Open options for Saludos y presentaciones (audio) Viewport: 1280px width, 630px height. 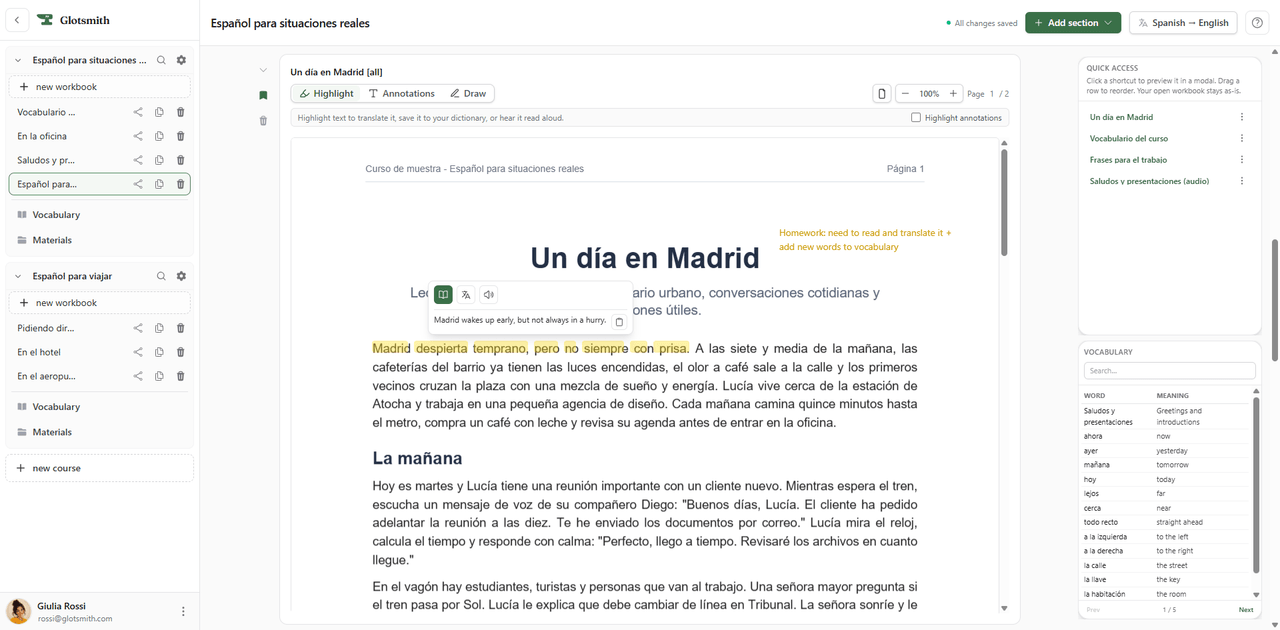point(1242,181)
